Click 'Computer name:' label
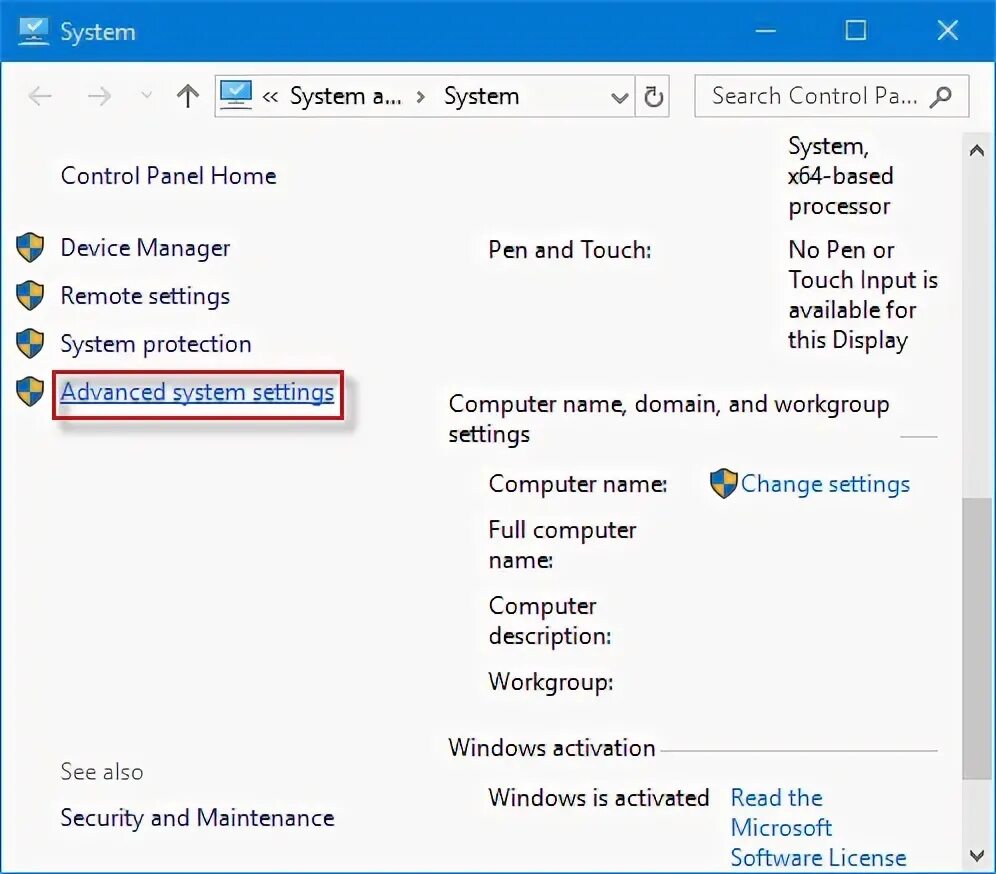 tap(577, 484)
